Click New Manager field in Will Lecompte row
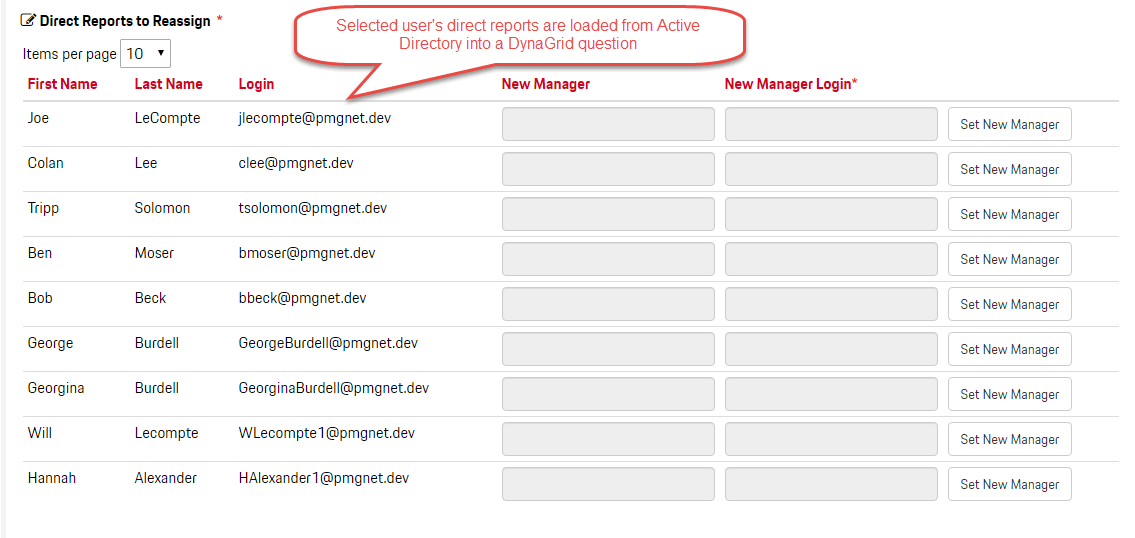The height and width of the screenshot is (538, 1135). [x=608, y=438]
